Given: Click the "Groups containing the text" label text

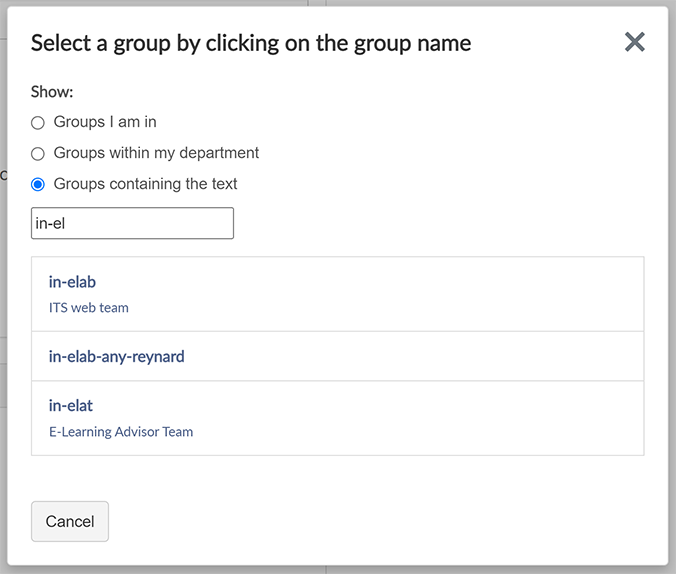Looking at the screenshot, I should click(145, 184).
